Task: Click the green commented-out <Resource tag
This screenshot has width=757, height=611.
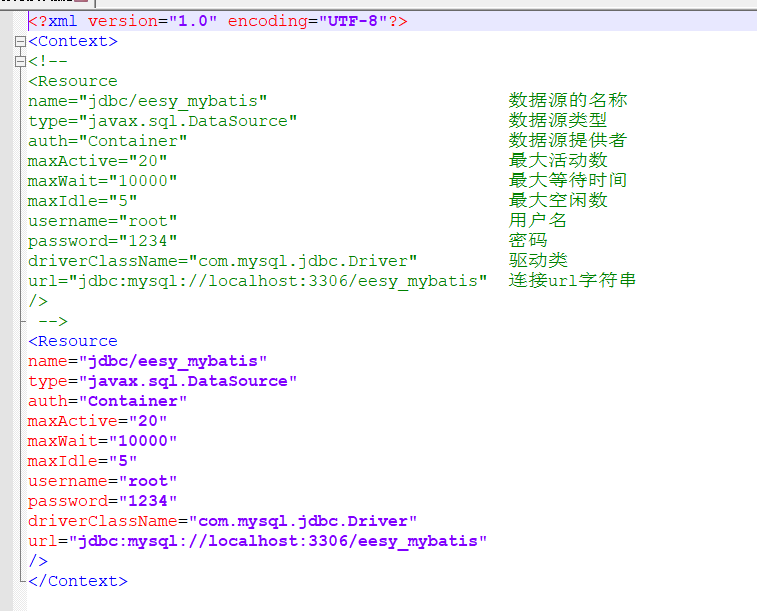Action: [x=73, y=81]
